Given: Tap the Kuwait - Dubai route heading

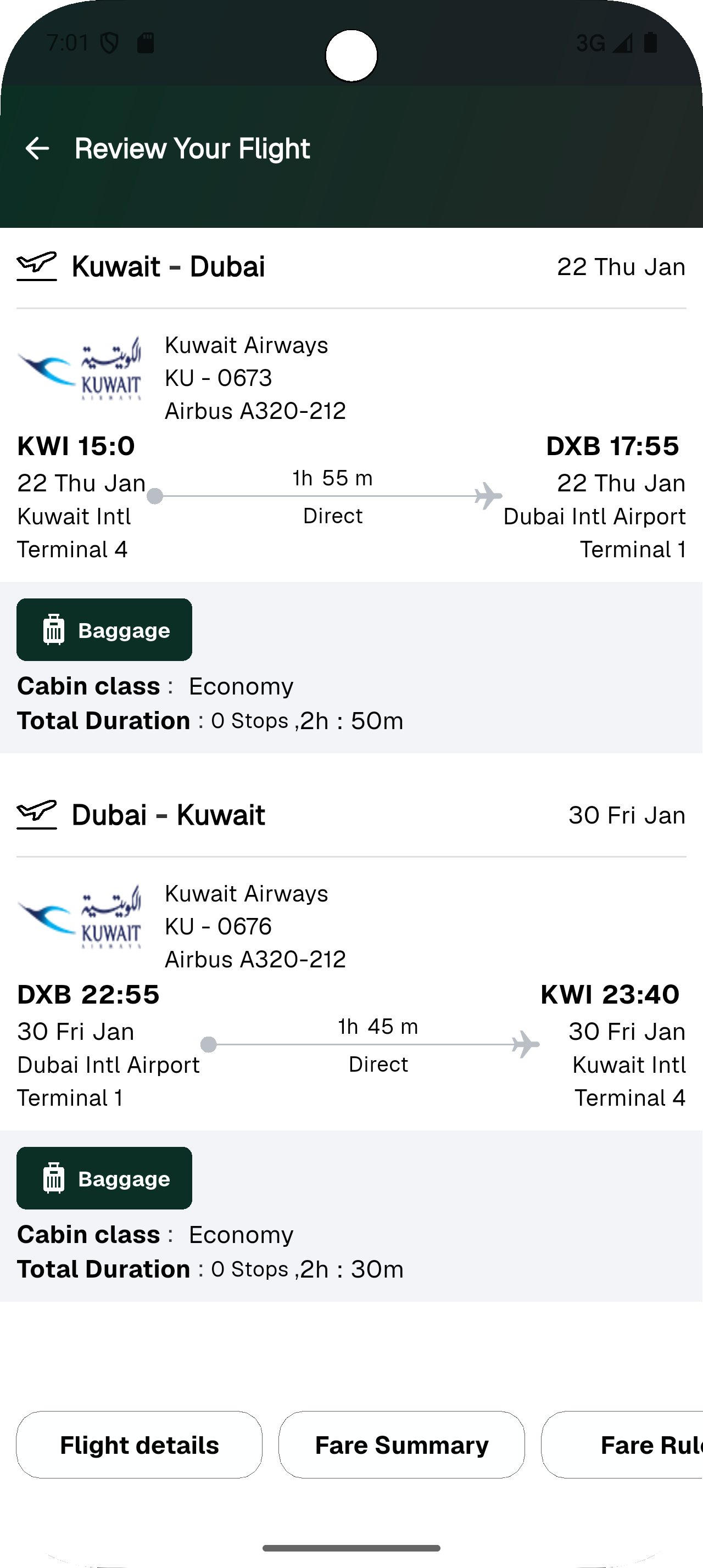Looking at the screenshot, I should click(x=169, y=267).
